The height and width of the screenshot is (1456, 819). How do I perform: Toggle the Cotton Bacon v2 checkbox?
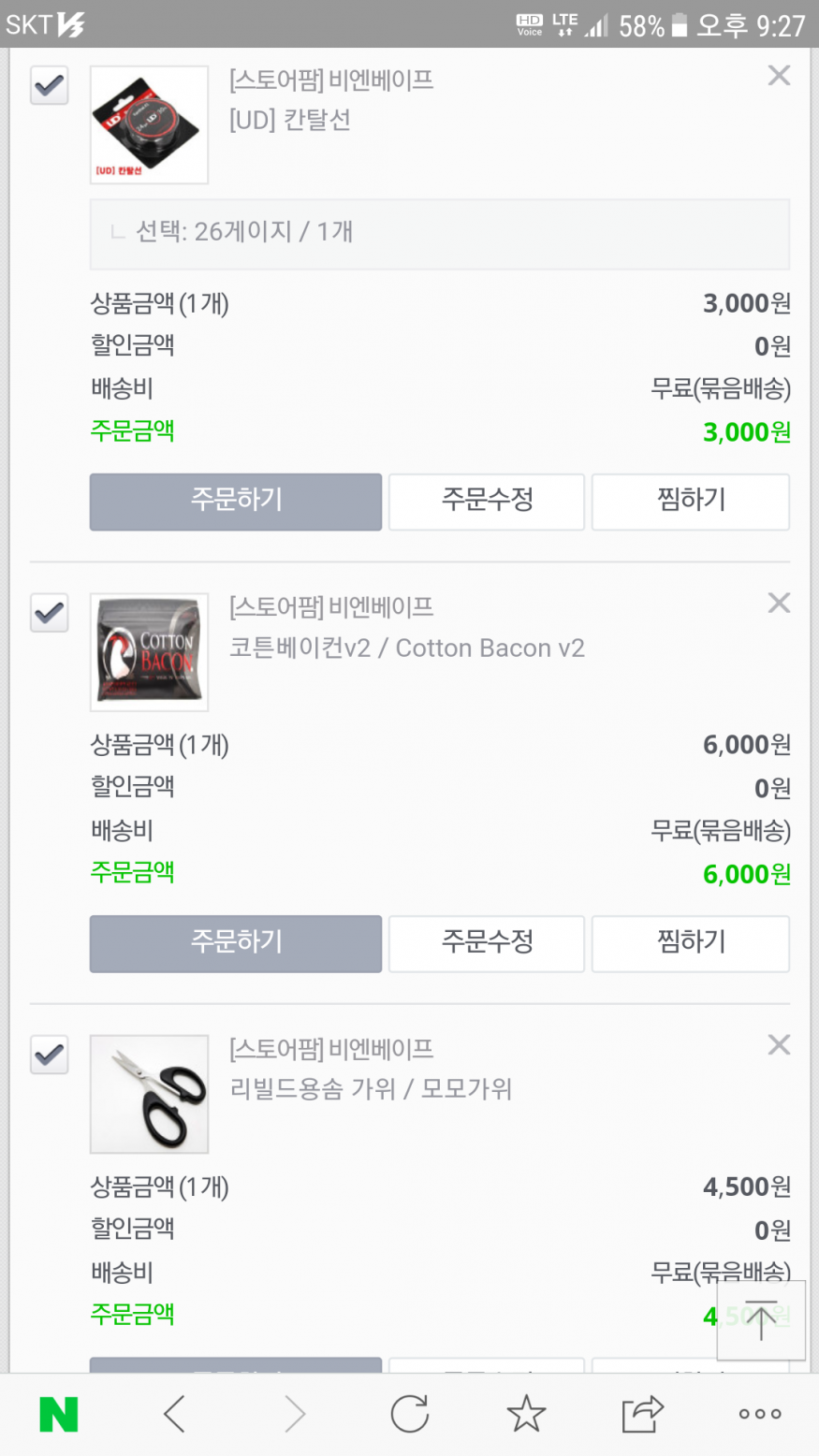[50, 613]
